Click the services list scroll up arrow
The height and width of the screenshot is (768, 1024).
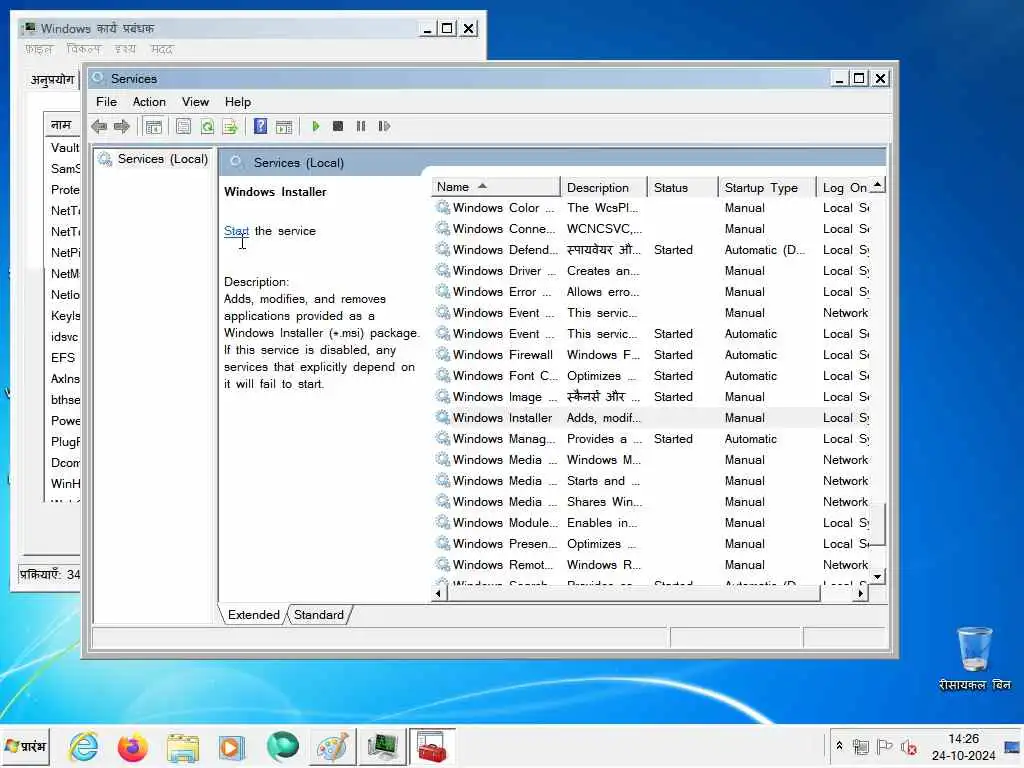878,185
